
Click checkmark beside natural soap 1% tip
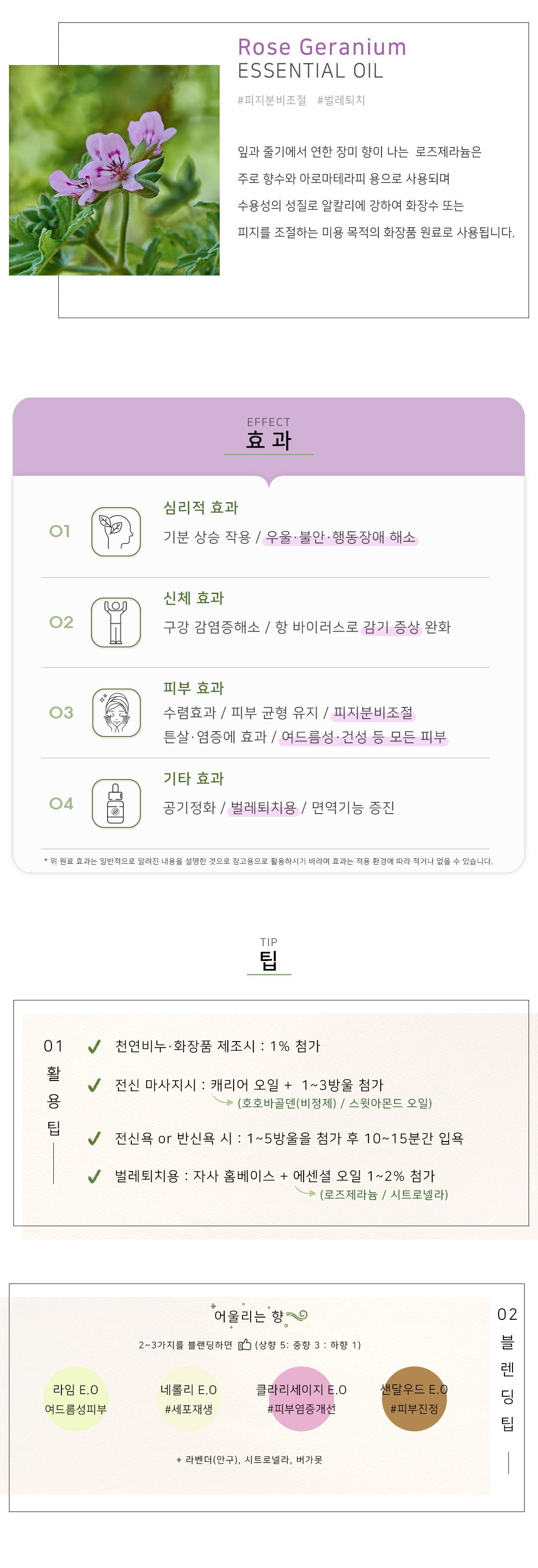click(95, 1047)
